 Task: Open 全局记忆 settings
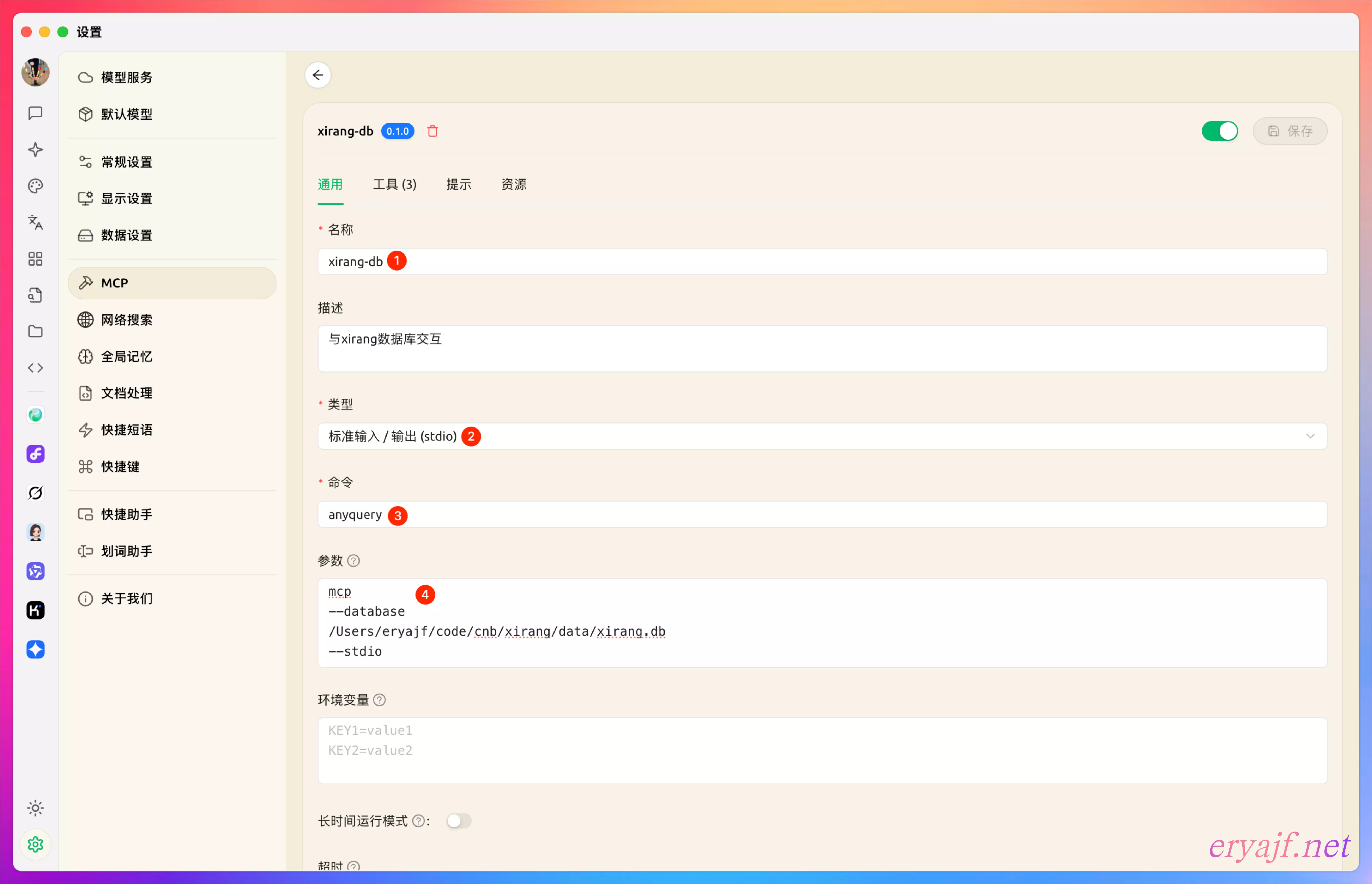pyautogui.click(x=172, y=357)
